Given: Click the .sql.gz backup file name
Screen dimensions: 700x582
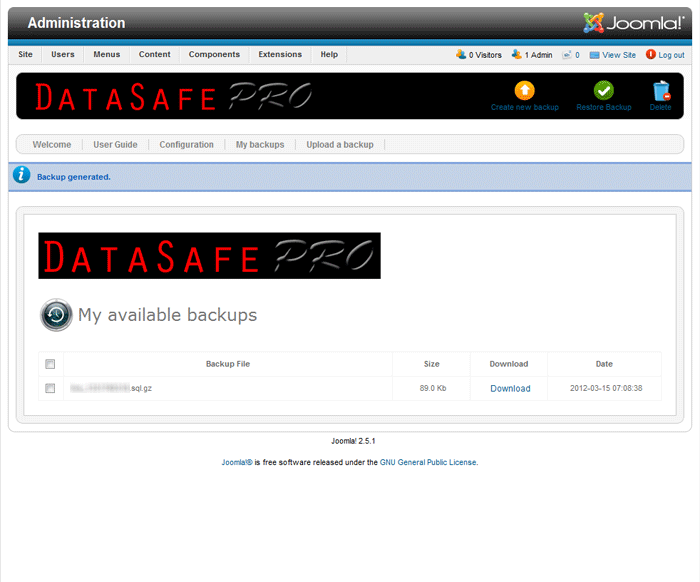Looking at the screenshot, I should point(111,388).
